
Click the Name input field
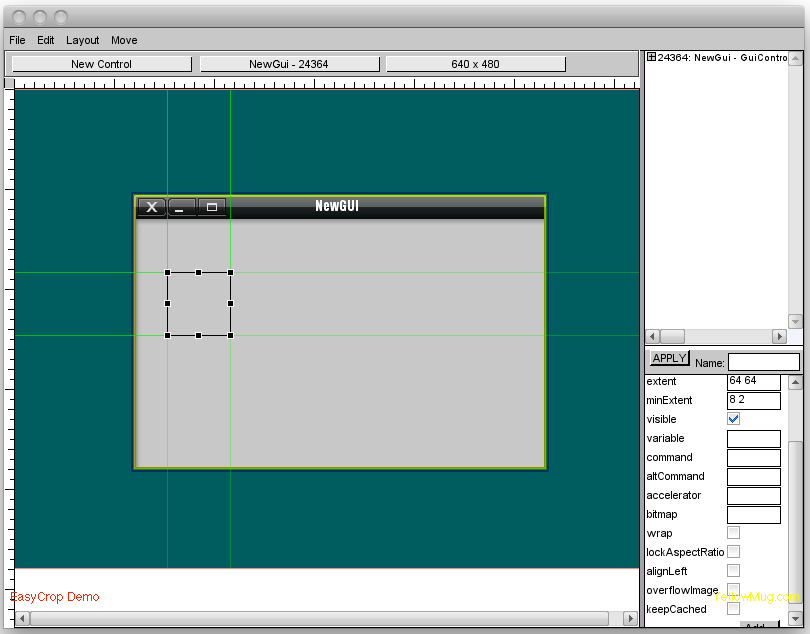[763, 362]
